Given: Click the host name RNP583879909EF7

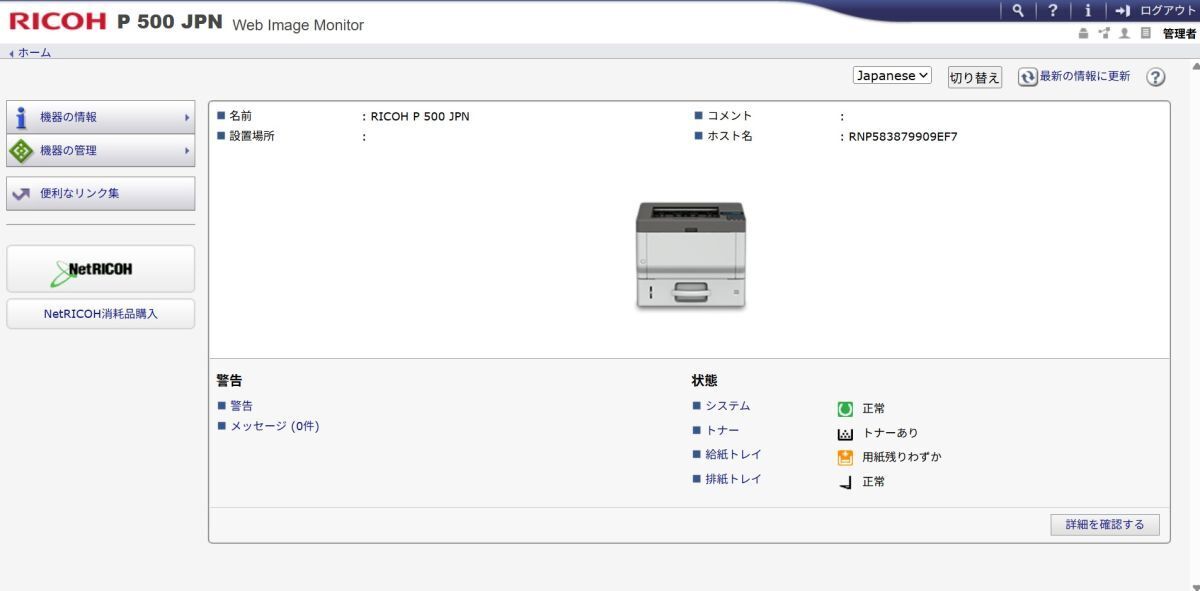Looking at the screenshot, I should 903,137.
